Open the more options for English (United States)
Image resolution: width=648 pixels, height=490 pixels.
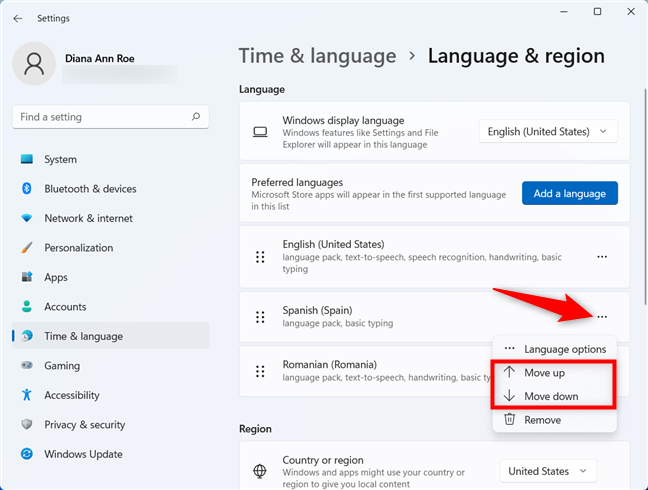pyautogui.click(x=601, y=257)
